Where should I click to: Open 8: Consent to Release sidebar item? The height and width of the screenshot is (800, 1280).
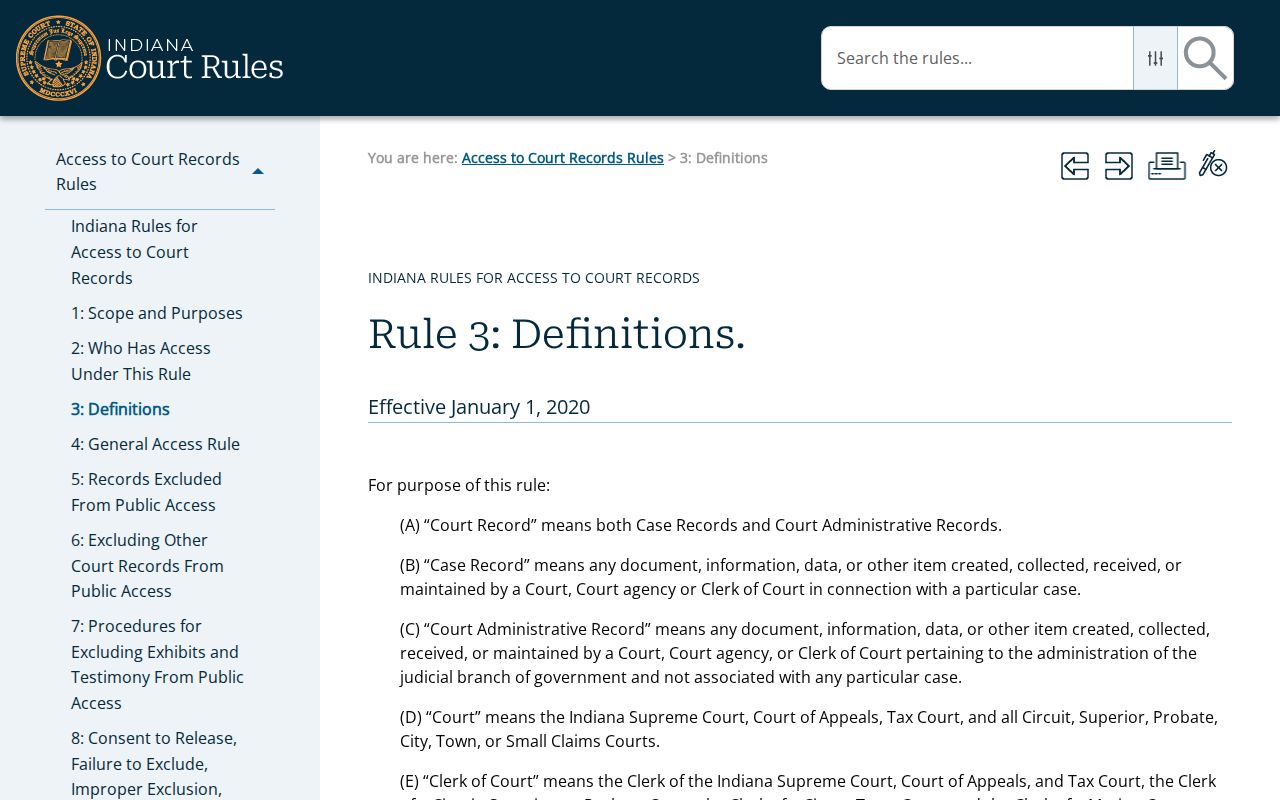pyautogui.click(x=154, y=764)
